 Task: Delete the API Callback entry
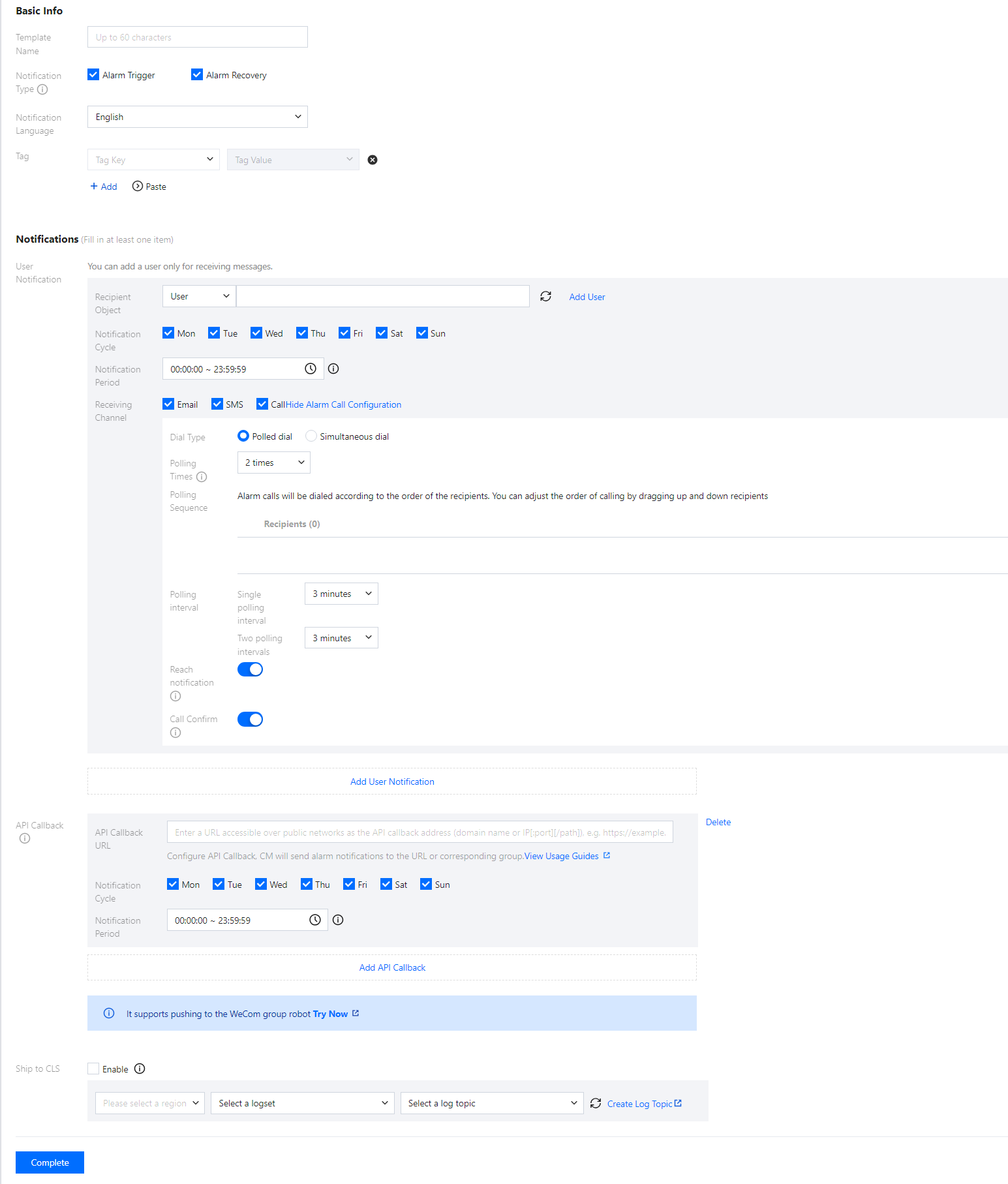coord(718,822)
